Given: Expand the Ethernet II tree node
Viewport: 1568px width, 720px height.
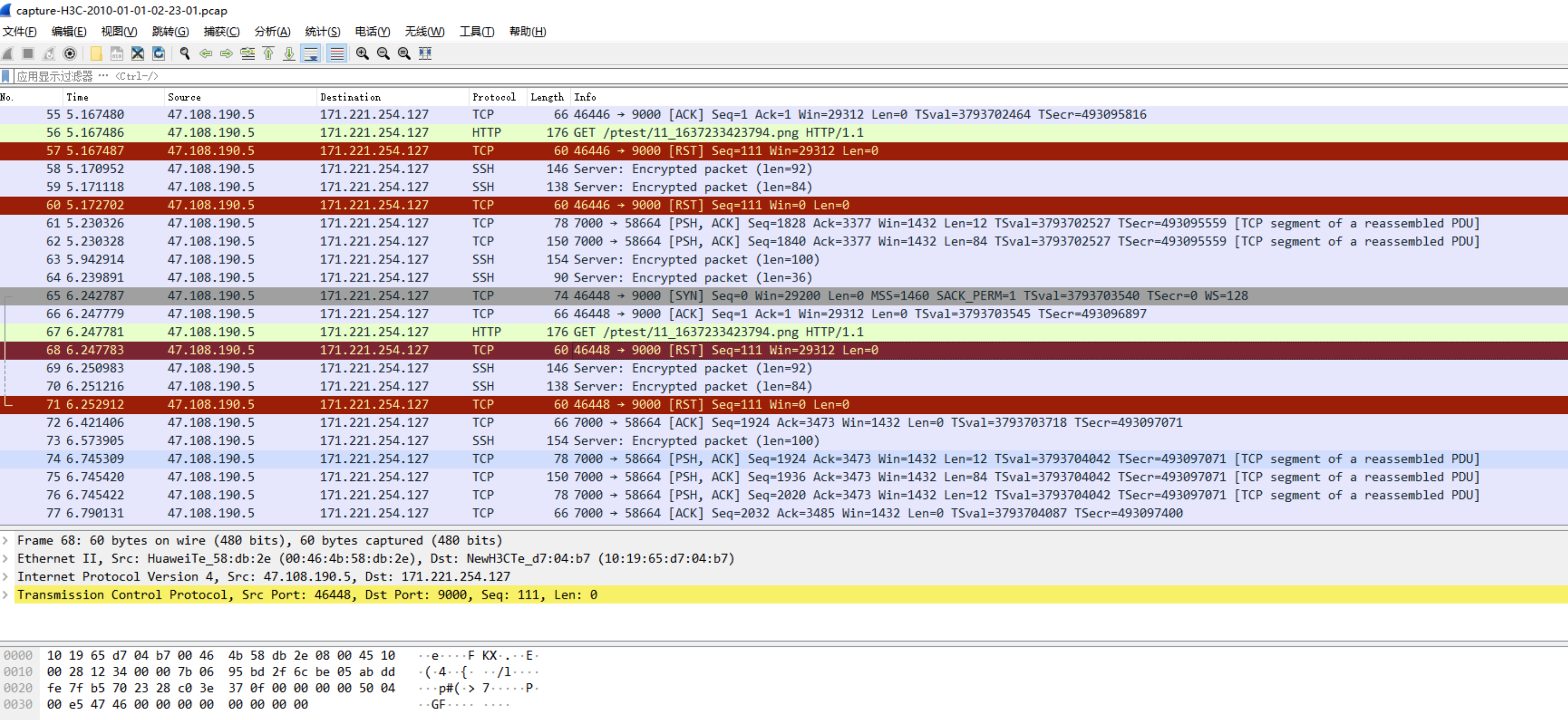Looking at the screenshot, I should (x=6, y=559).
